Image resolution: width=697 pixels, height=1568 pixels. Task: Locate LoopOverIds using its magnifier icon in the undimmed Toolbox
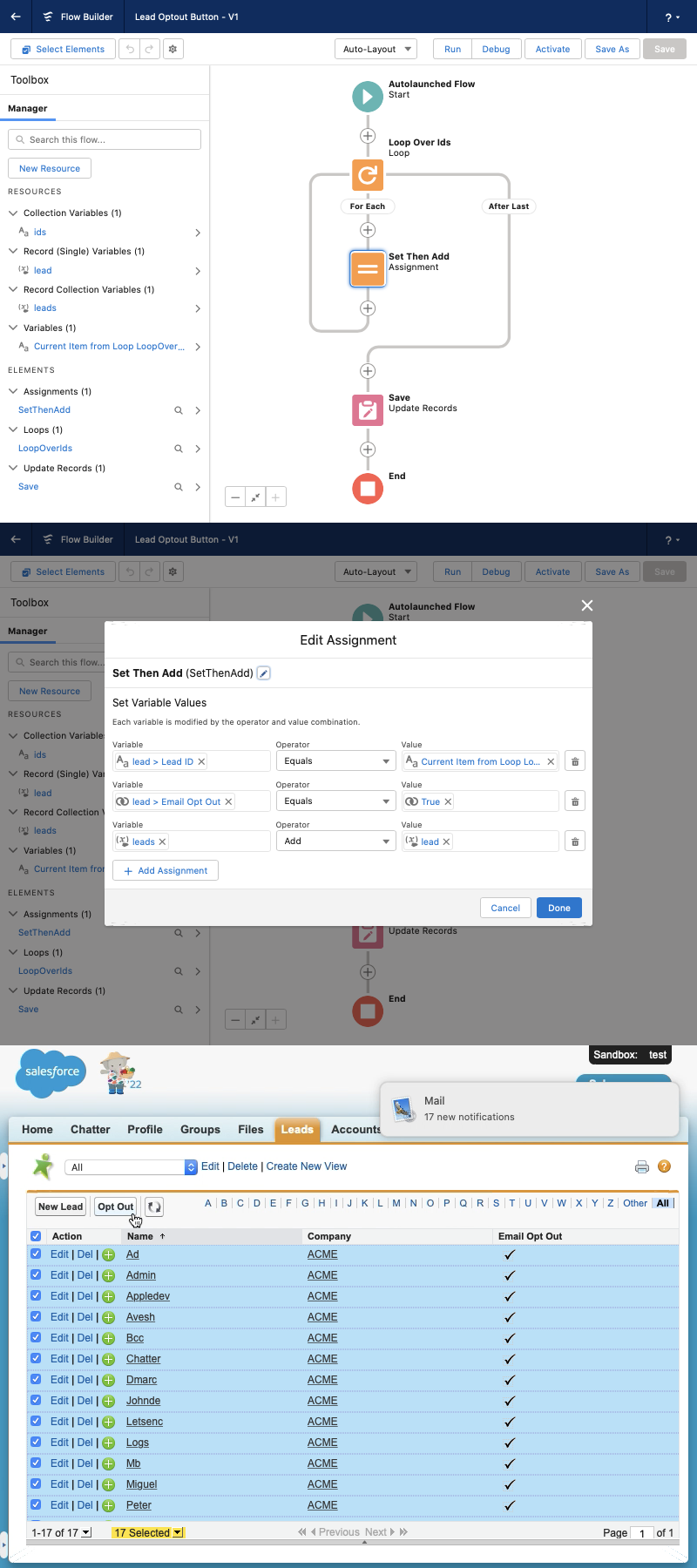[179, 449]
